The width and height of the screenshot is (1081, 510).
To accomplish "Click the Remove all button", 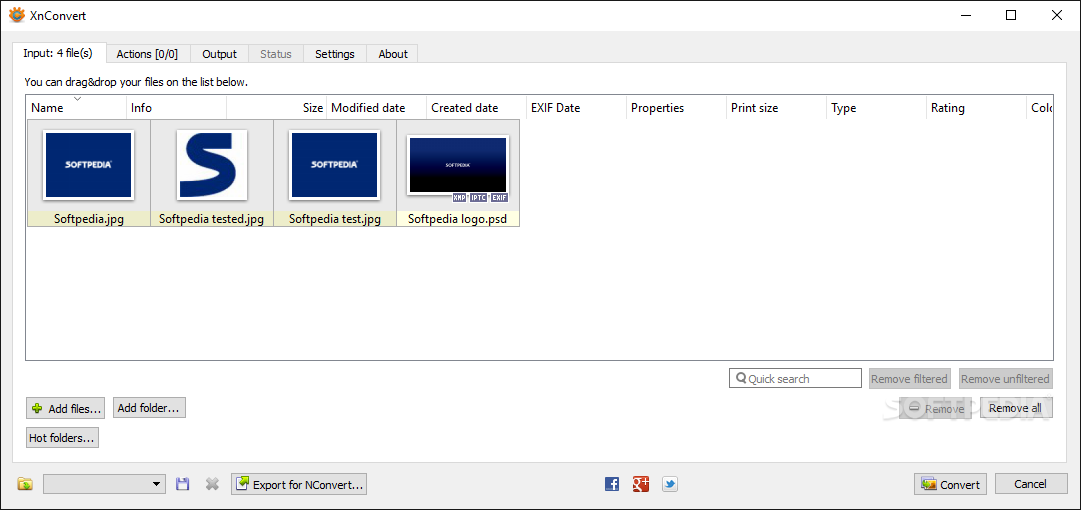I will (1016, 408).
